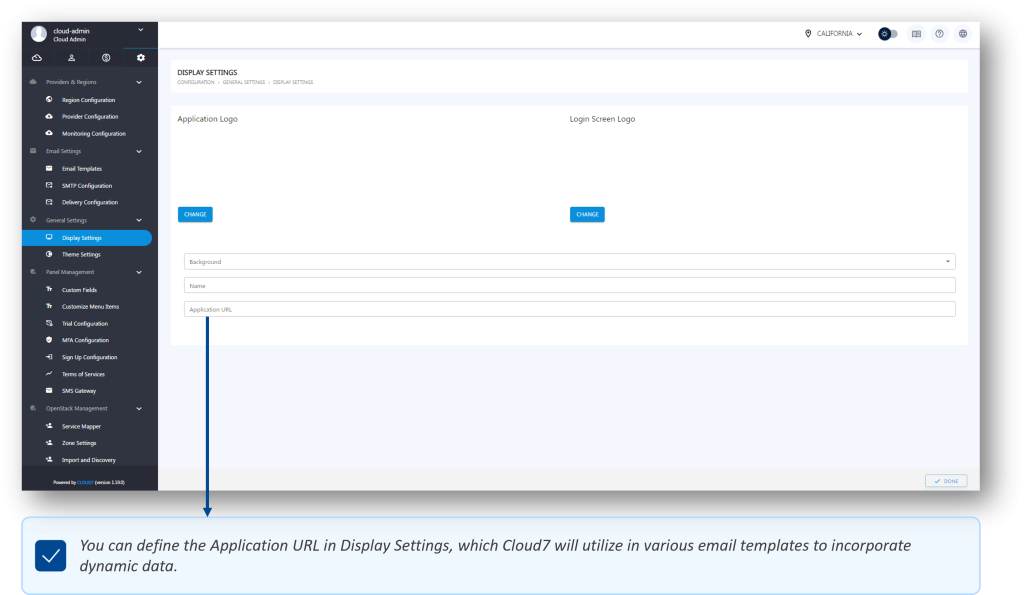Click CHANGE under Application Logo

pyautogui.click(x=194, y=214)
